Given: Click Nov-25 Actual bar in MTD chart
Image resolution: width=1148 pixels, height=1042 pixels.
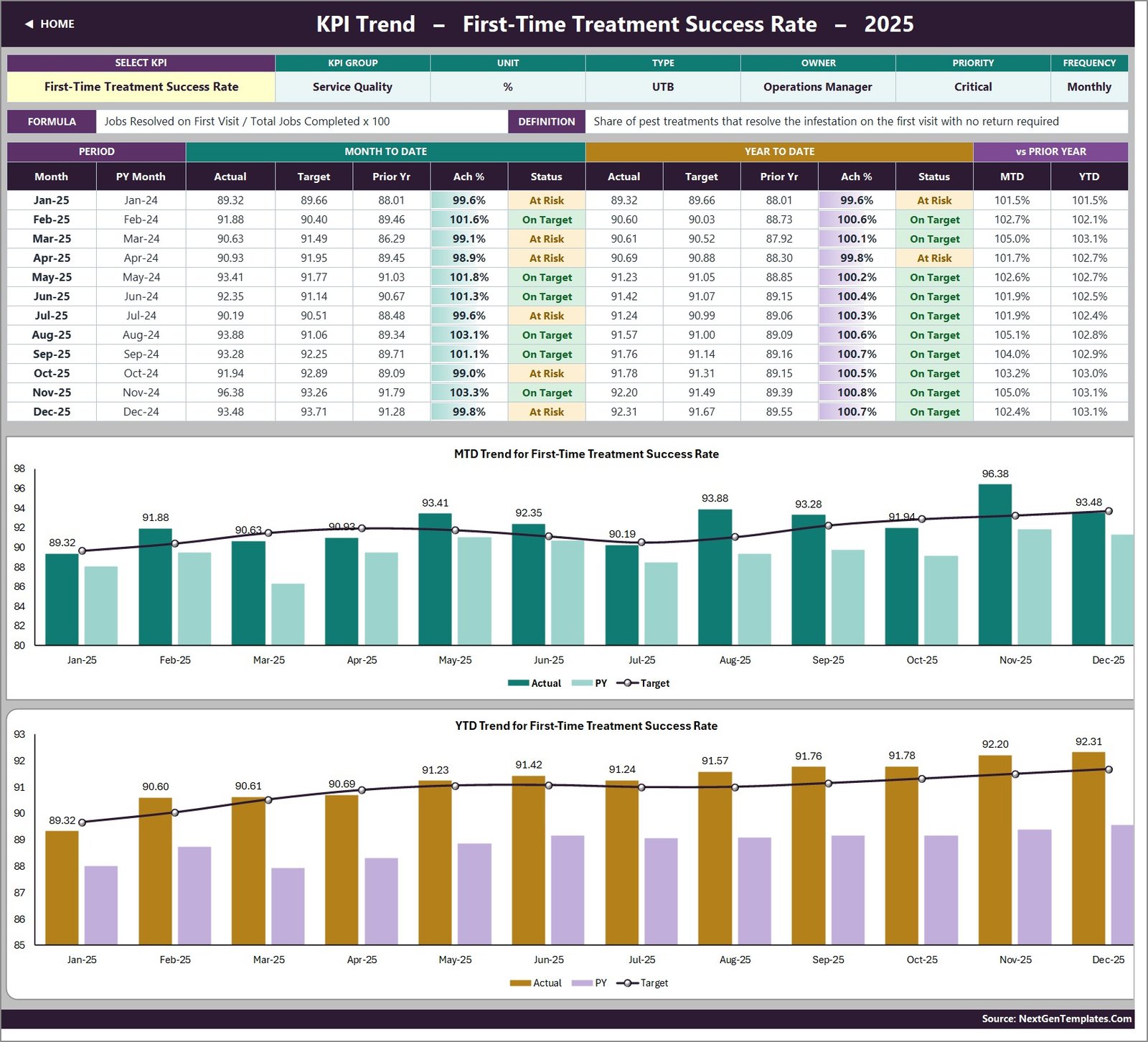Looking at the screenshot, I should click(x=995, y=565).
